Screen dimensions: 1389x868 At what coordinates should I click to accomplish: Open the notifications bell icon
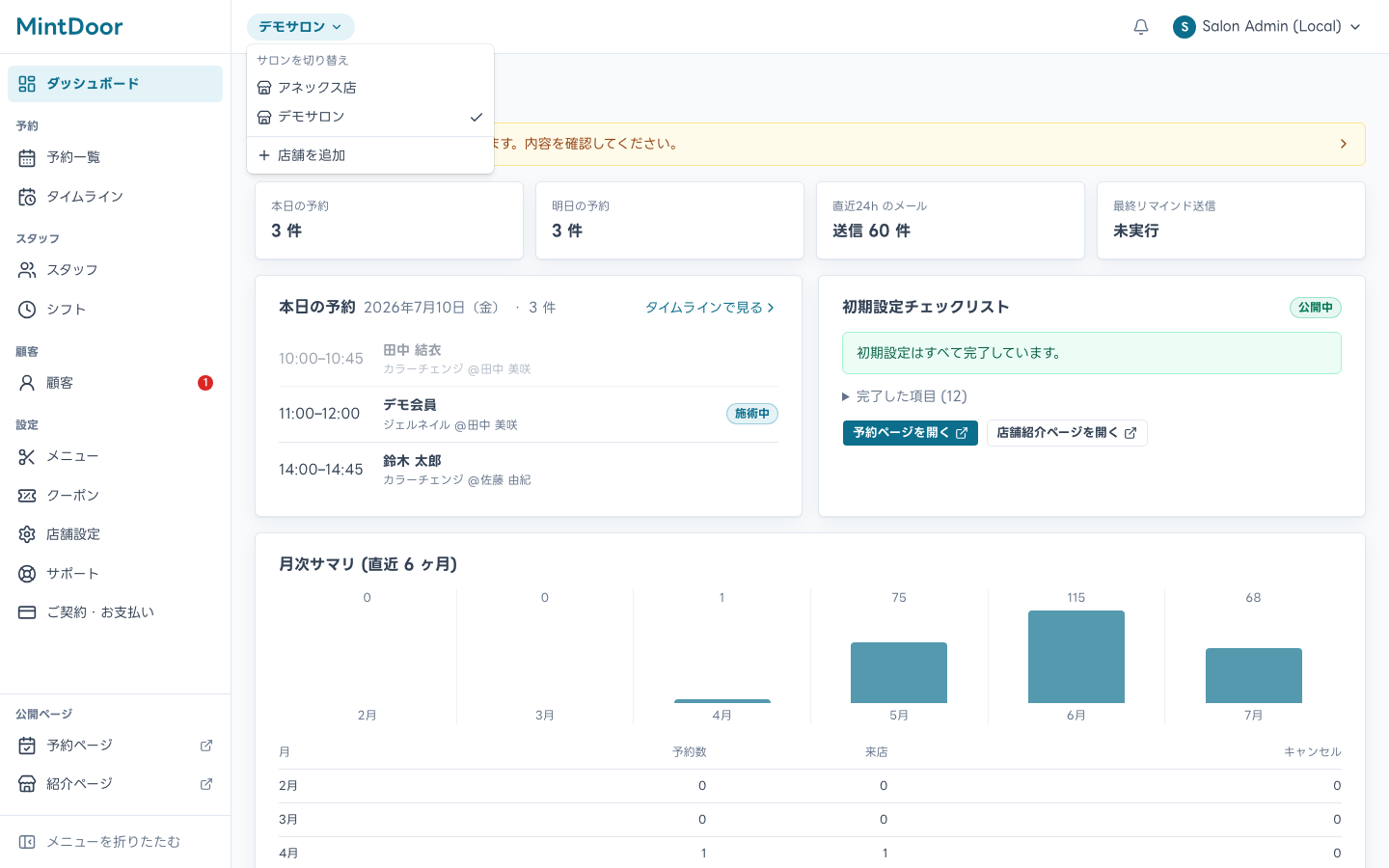1141,27
